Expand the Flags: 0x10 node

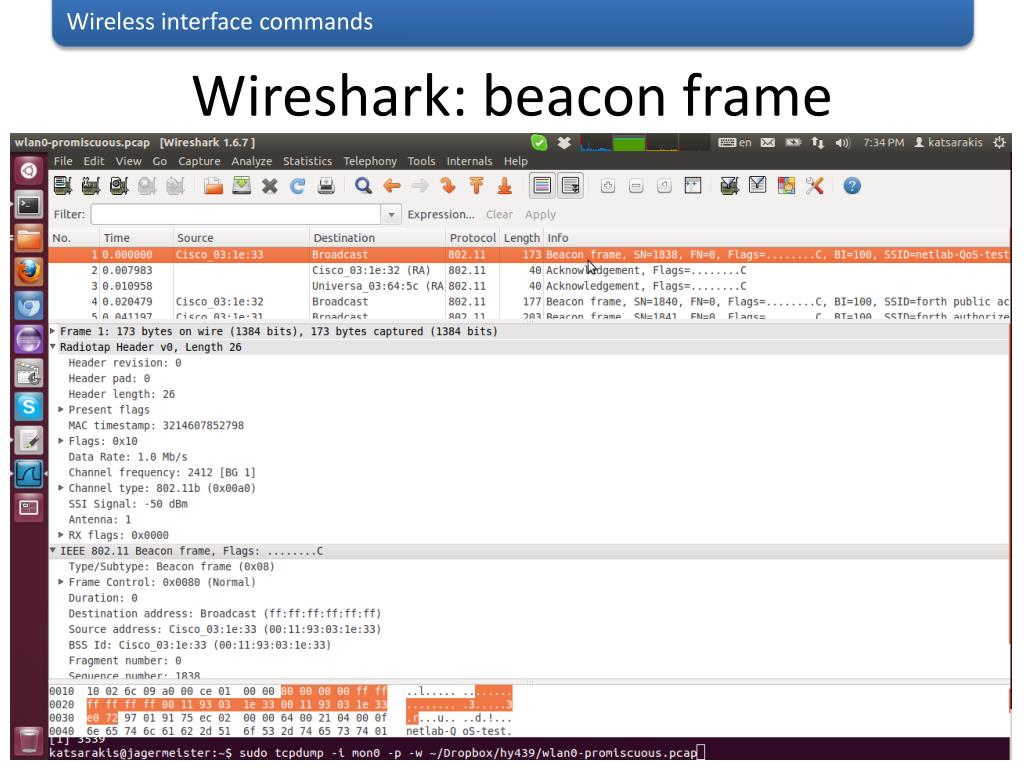[61, 441]
